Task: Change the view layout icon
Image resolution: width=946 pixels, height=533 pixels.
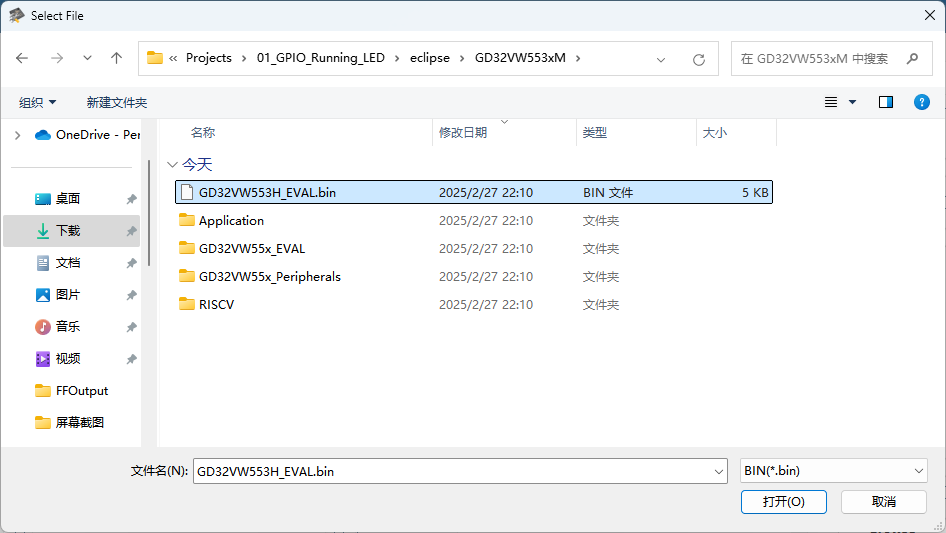Action: pos(831,102)
